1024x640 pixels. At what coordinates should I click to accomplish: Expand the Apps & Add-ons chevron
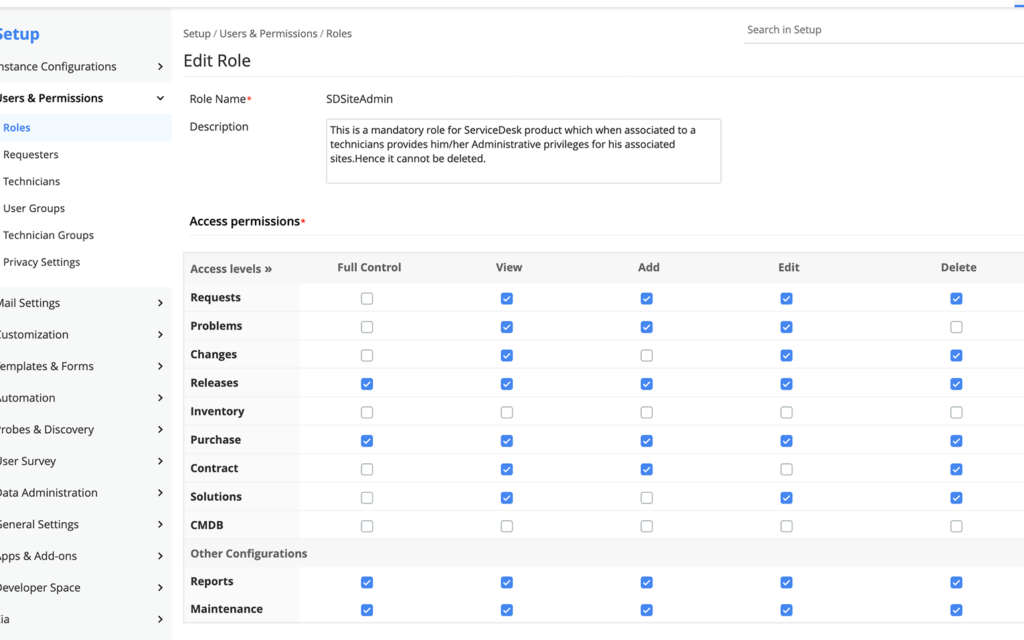point(160,556)
